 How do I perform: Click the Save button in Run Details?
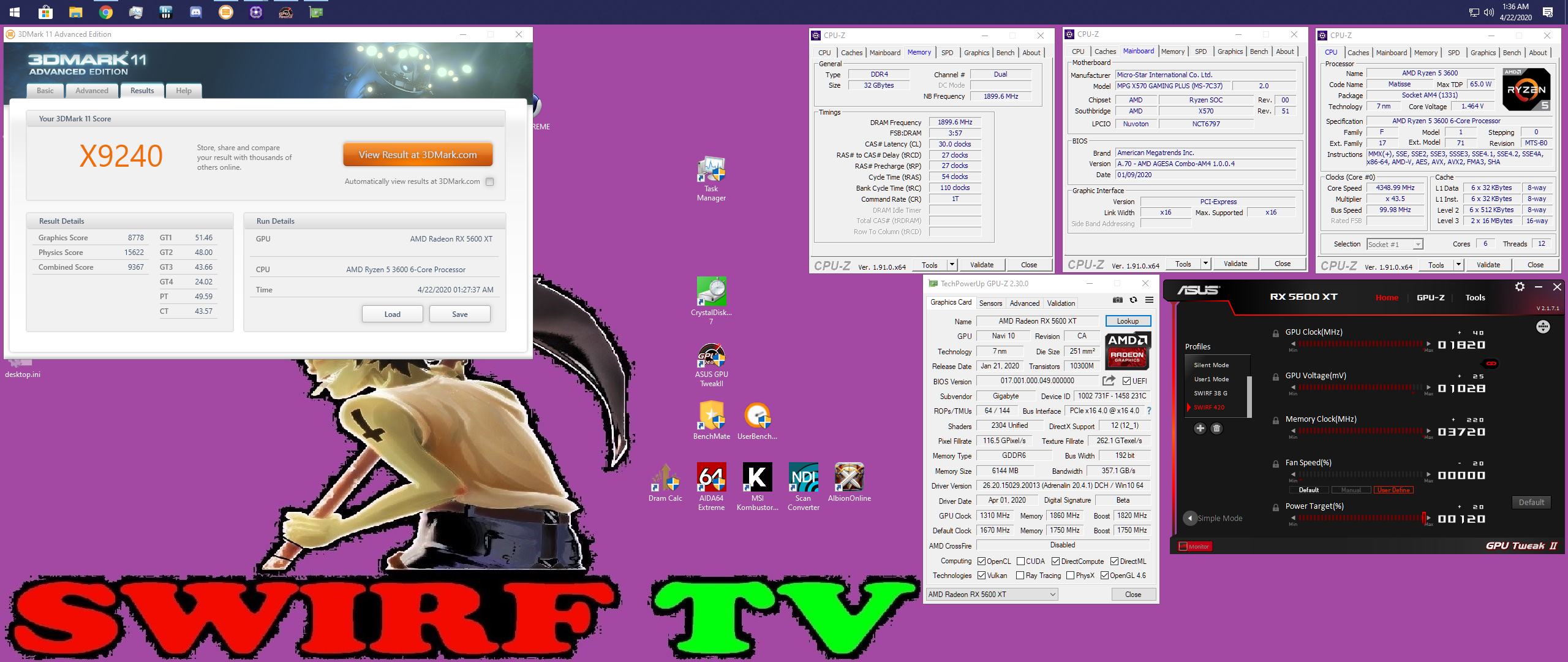pos(460,314)
